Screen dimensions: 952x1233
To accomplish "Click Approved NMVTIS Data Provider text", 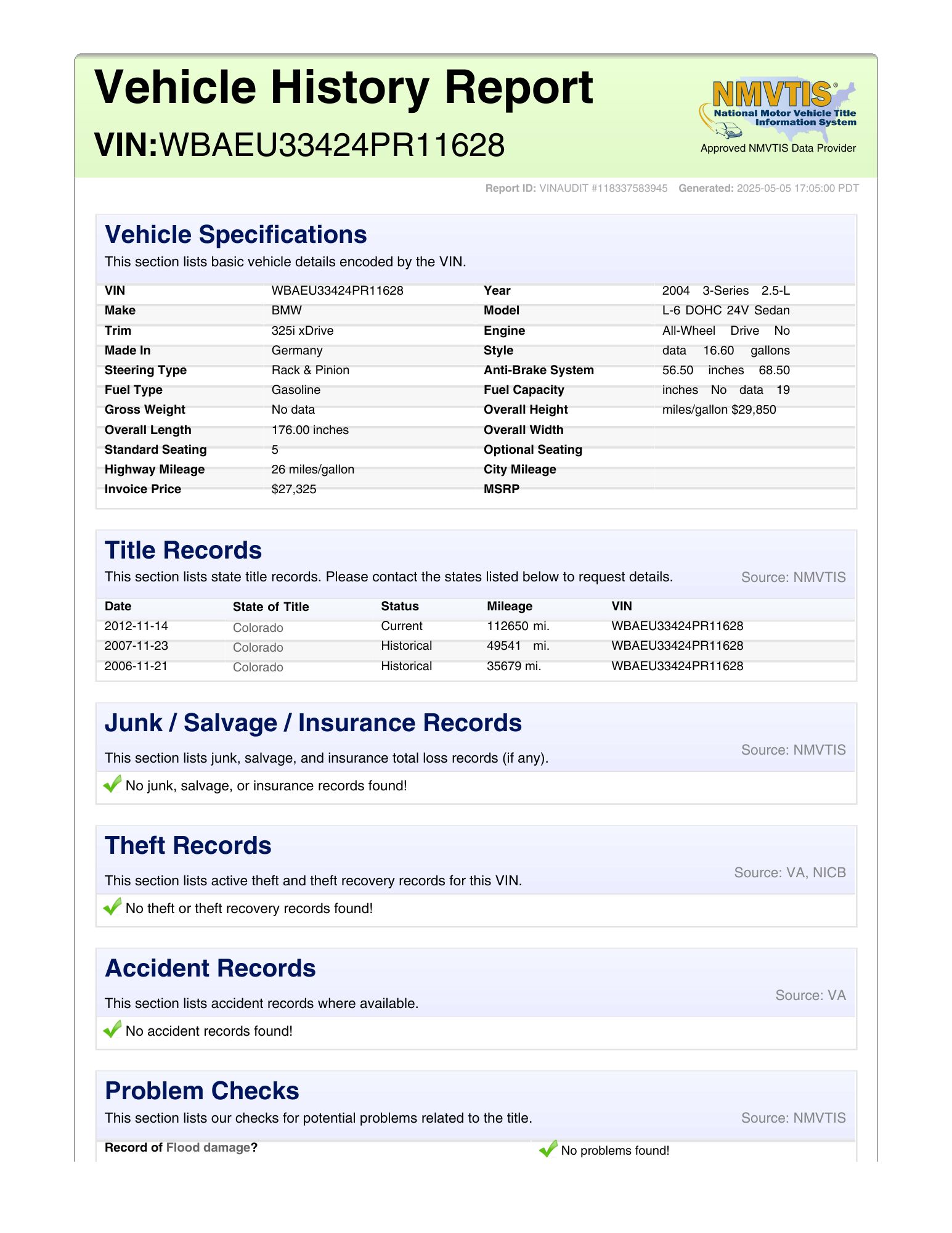I will (778, 148).
